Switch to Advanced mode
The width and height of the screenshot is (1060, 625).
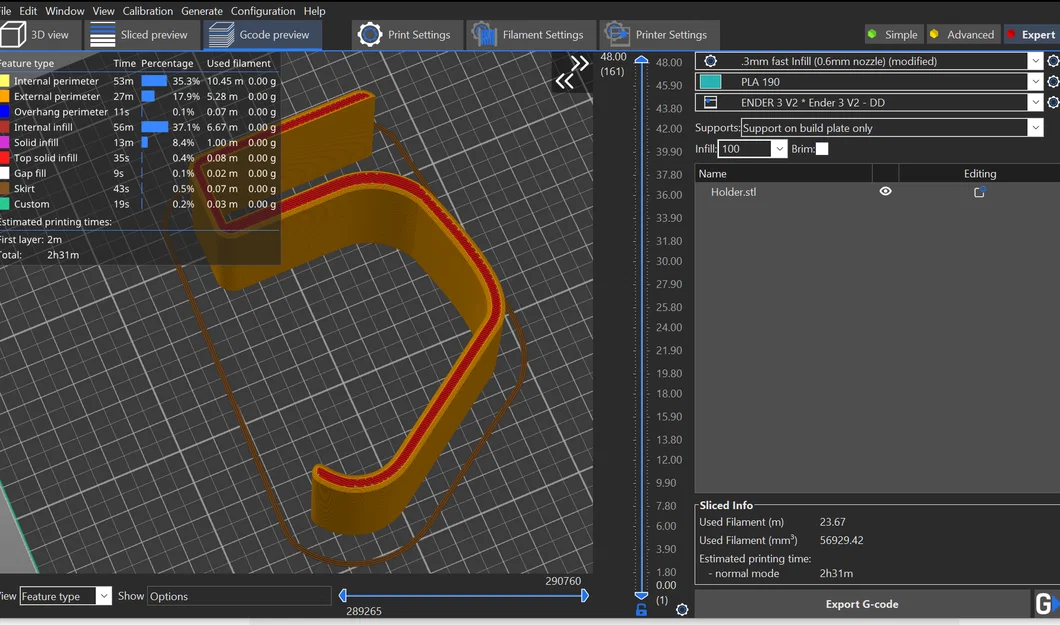(961, 35)
